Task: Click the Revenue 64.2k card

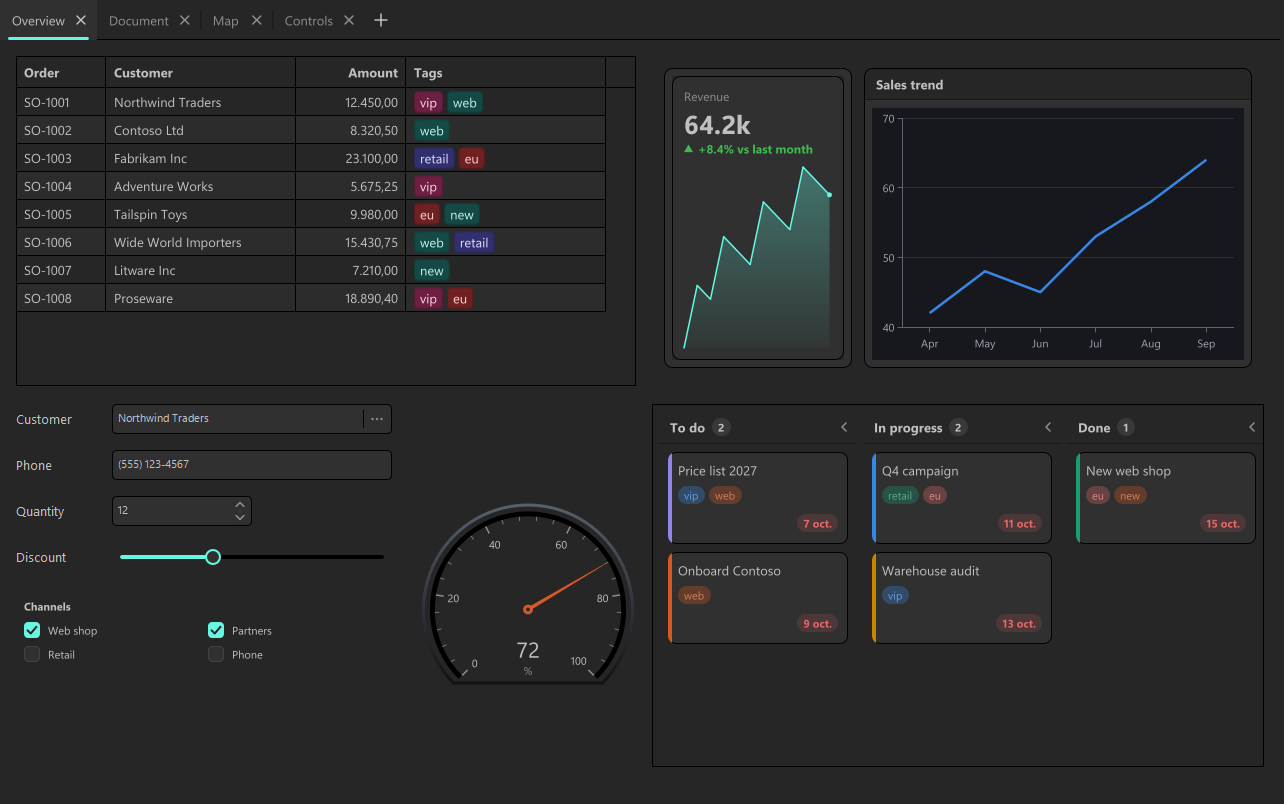Action: point(758,217)
